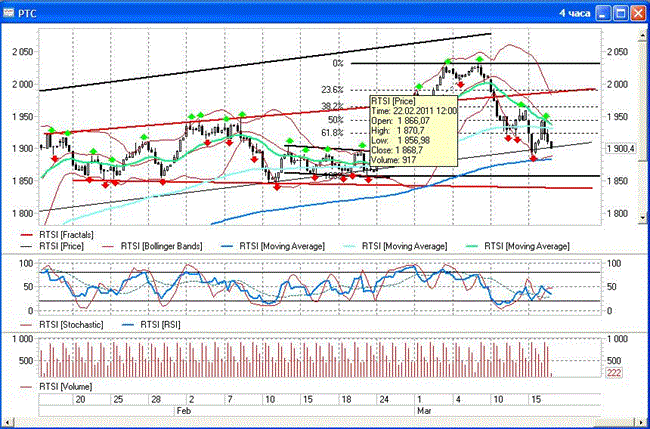Select the dark blue RTSI [Moving Average] legend
This screenshot has width=650, height=429.
[x=273, y=246]
